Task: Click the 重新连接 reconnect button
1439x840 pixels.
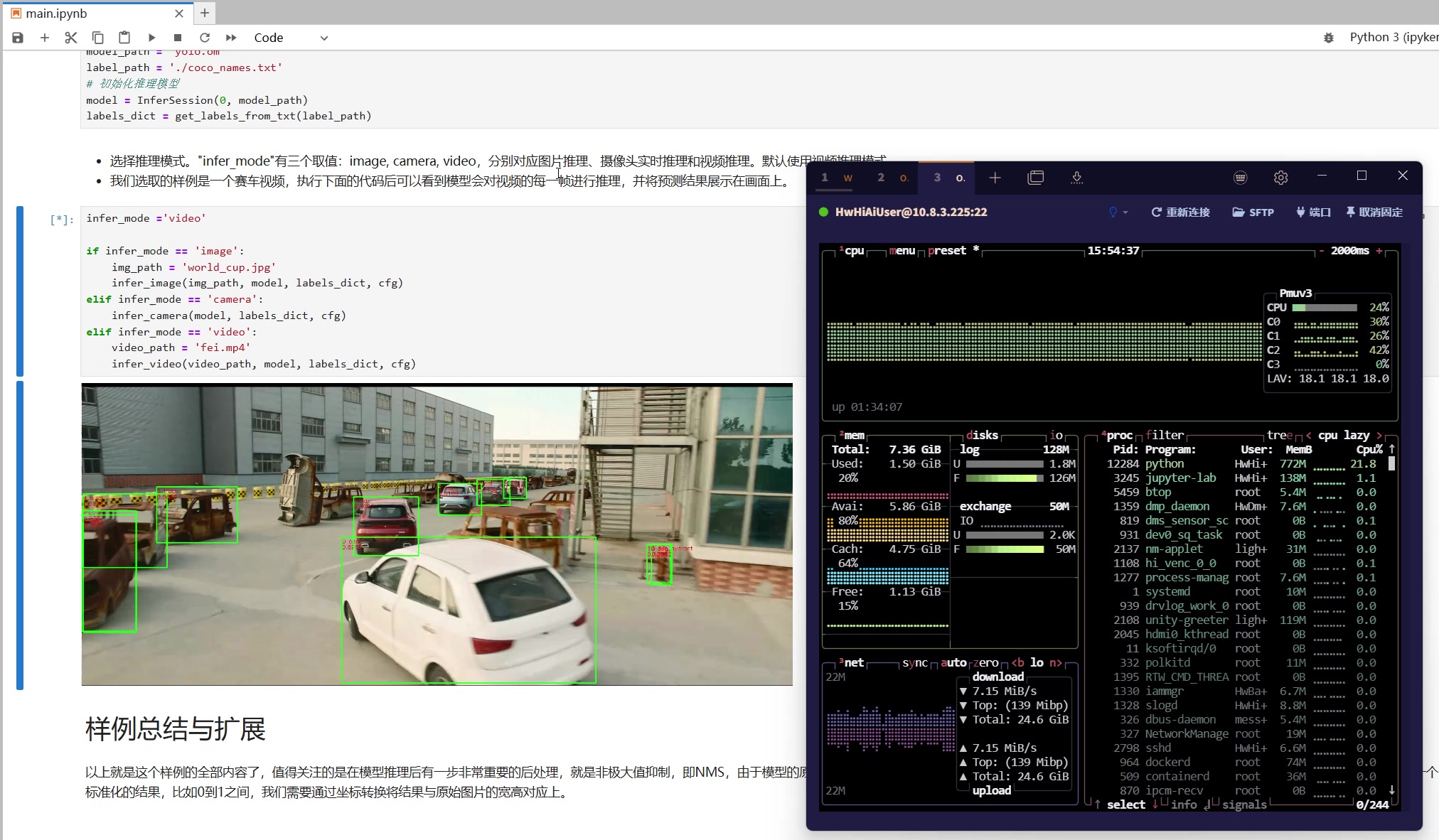Action: 1180,212
